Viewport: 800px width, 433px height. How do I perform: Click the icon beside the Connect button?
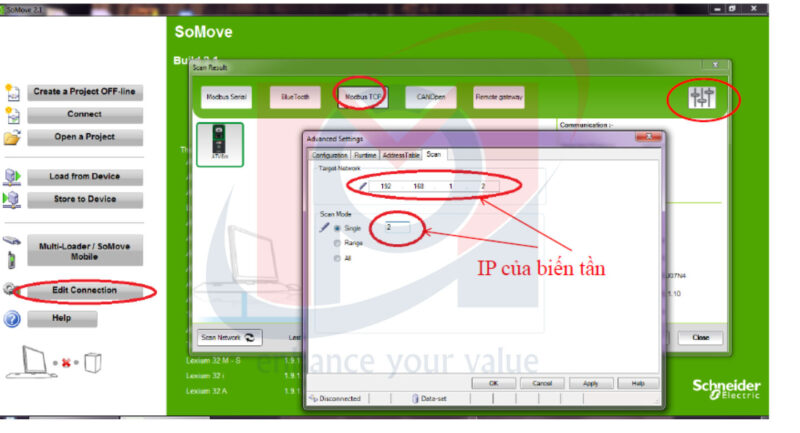click(12, 115)
